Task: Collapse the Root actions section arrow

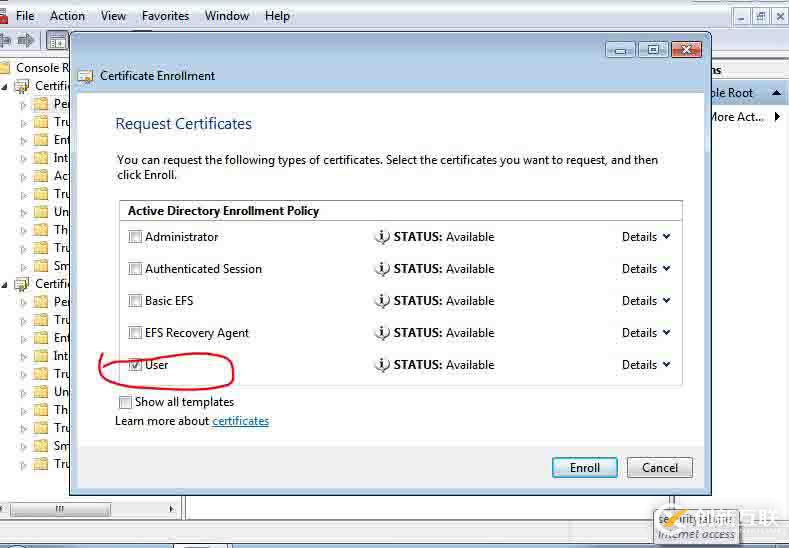Action: [776, 93]
